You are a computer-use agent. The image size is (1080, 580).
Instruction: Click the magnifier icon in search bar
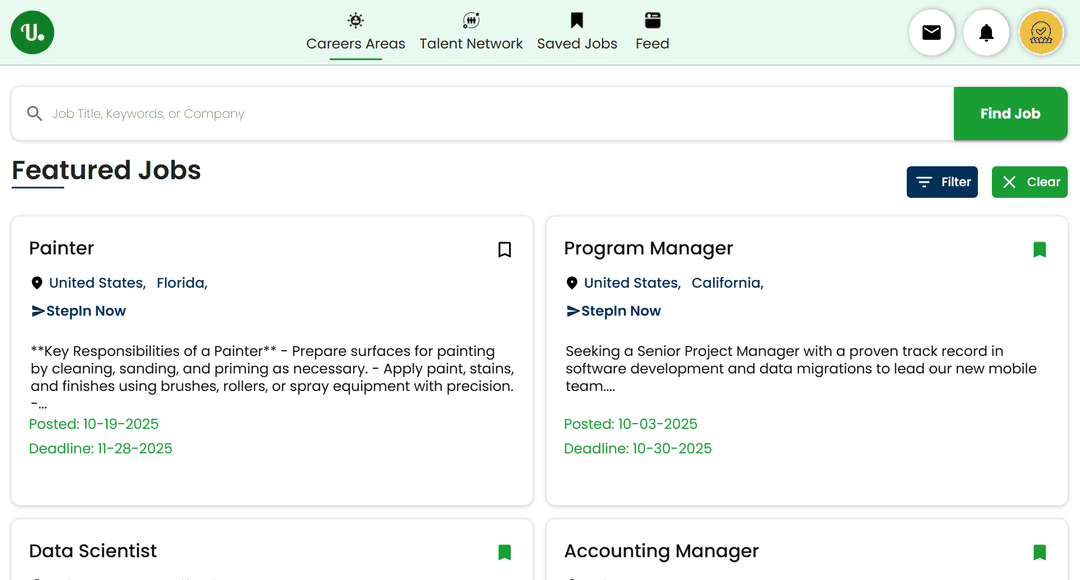(x=35, y=114)
